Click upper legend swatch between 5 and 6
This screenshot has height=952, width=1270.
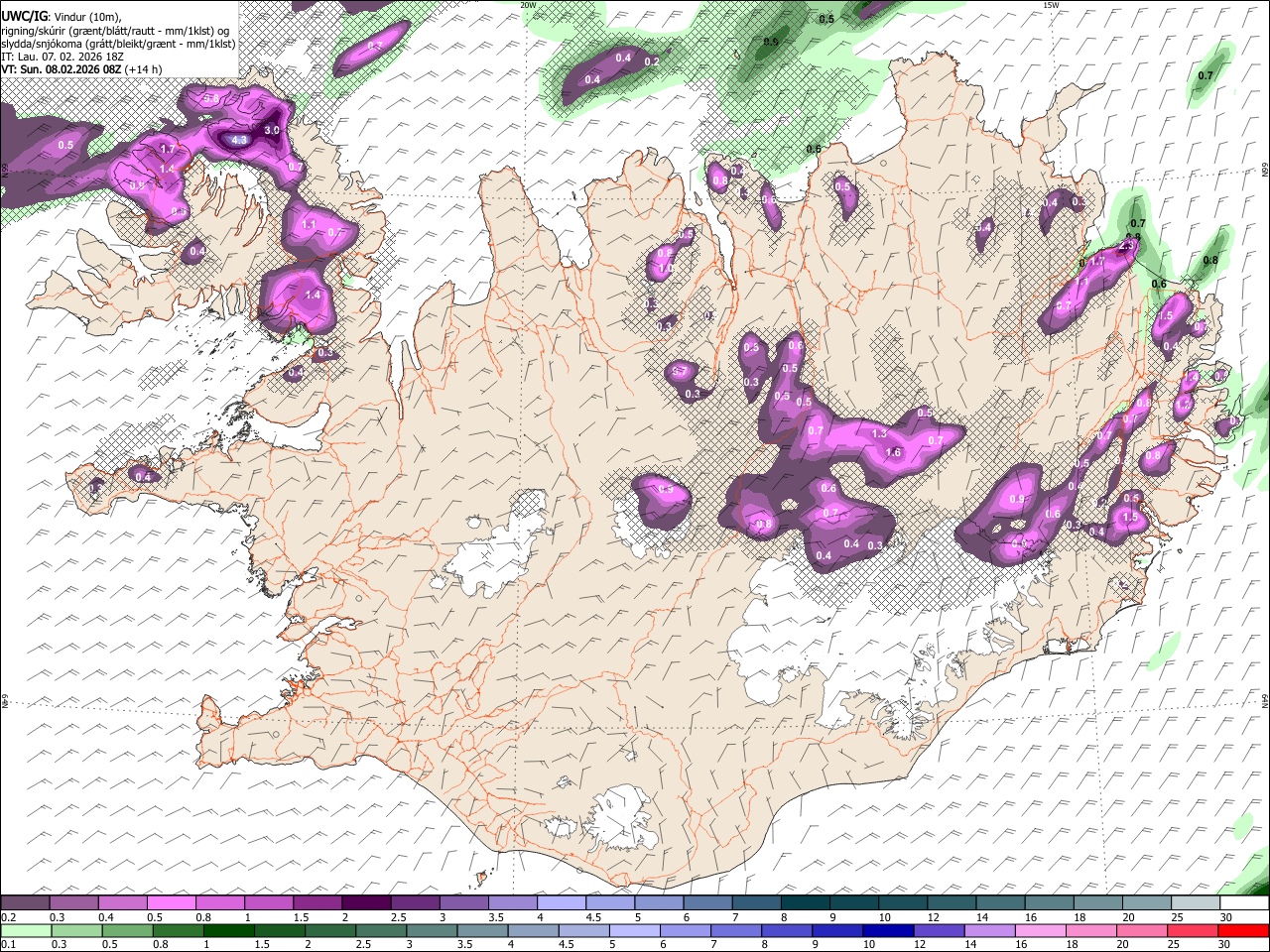point(659,903)
